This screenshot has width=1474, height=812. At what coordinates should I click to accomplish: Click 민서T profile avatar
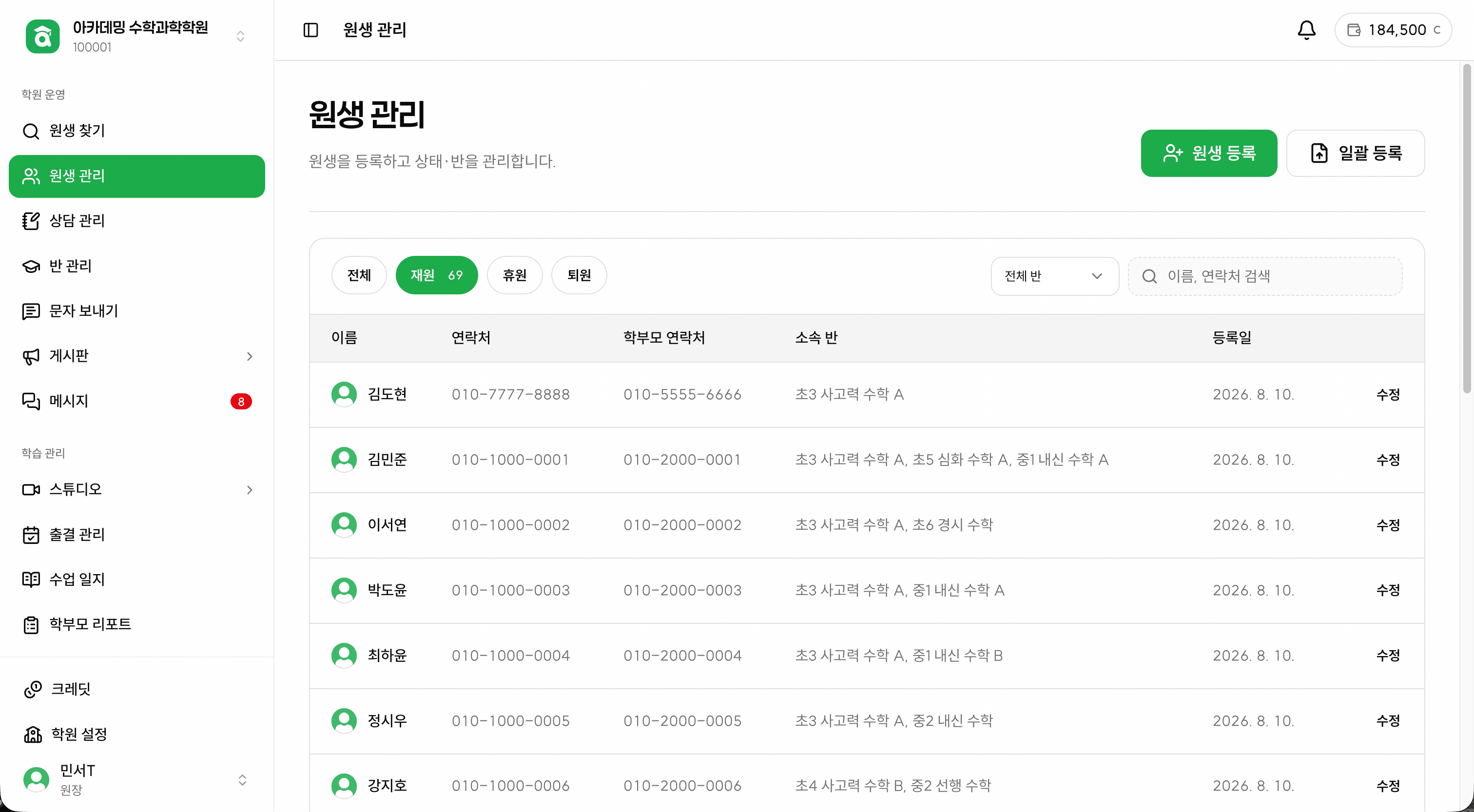36,780
